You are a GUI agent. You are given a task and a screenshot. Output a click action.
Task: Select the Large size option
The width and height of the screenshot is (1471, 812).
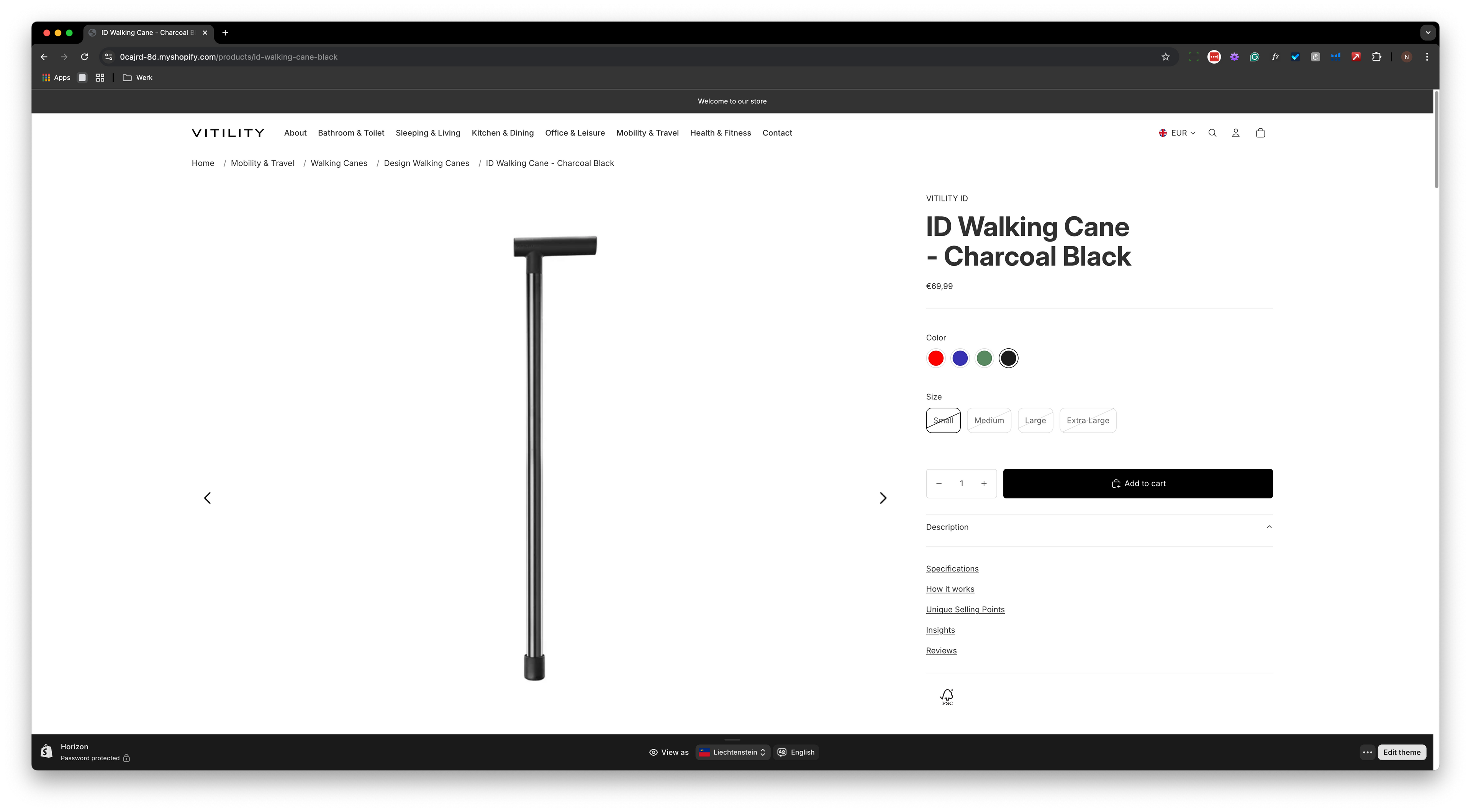(1035, 421)
